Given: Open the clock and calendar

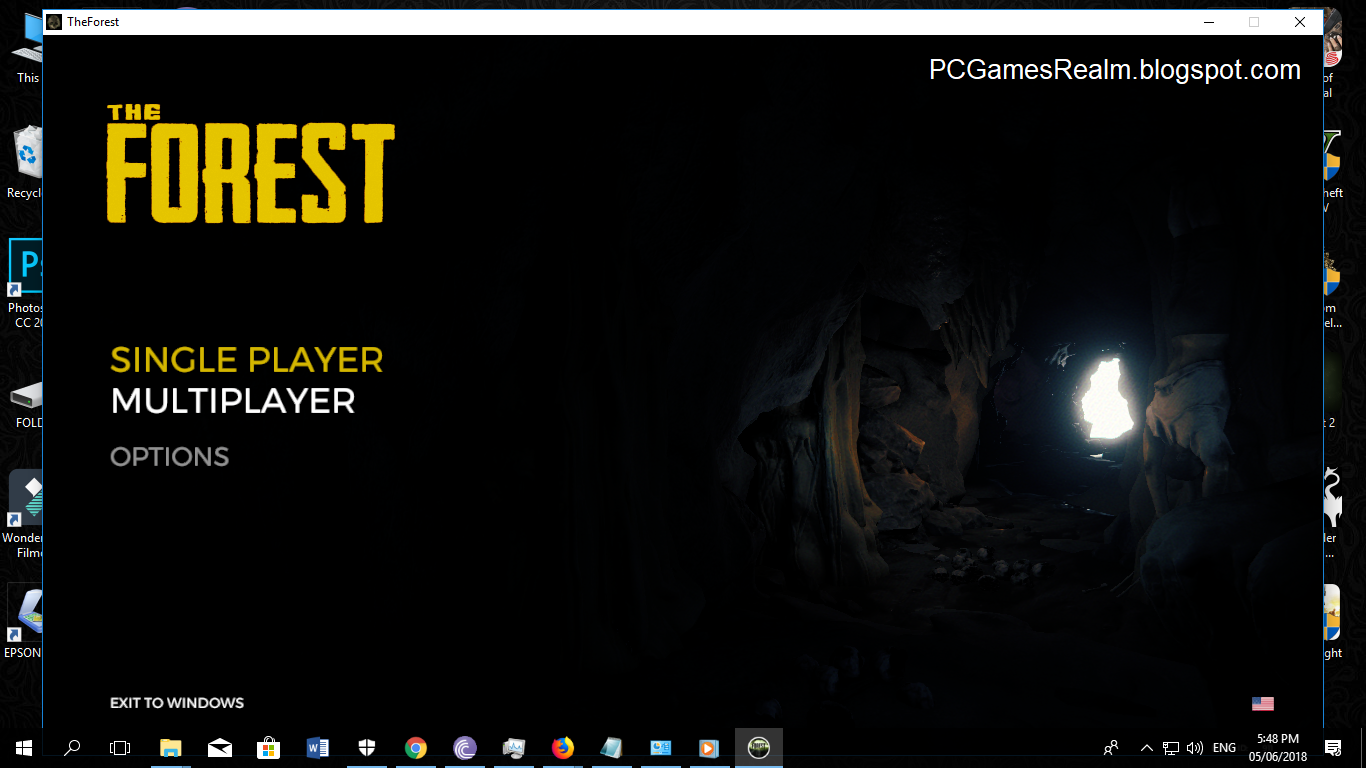Looking at the screenshot, I should (x=1276, y=748).
